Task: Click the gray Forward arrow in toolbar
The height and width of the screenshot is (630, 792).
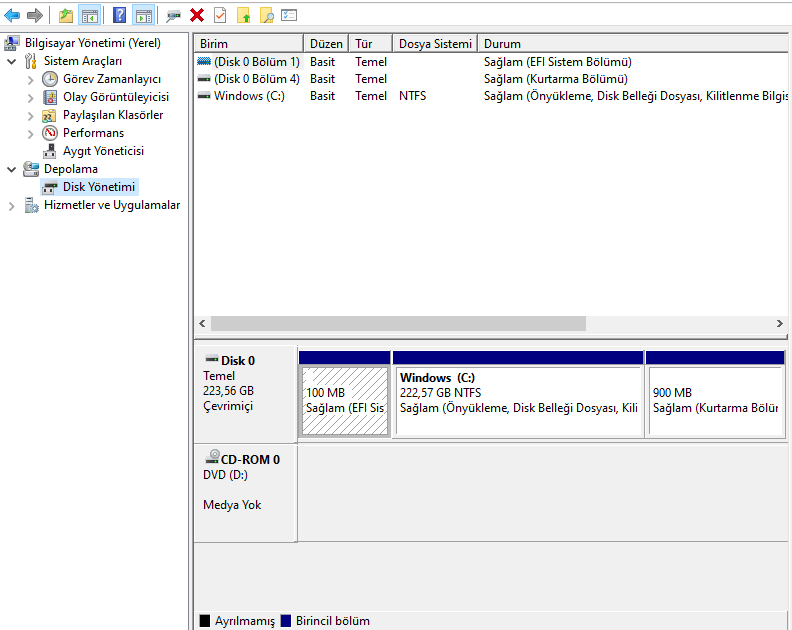Action: (x=34, y=15)
